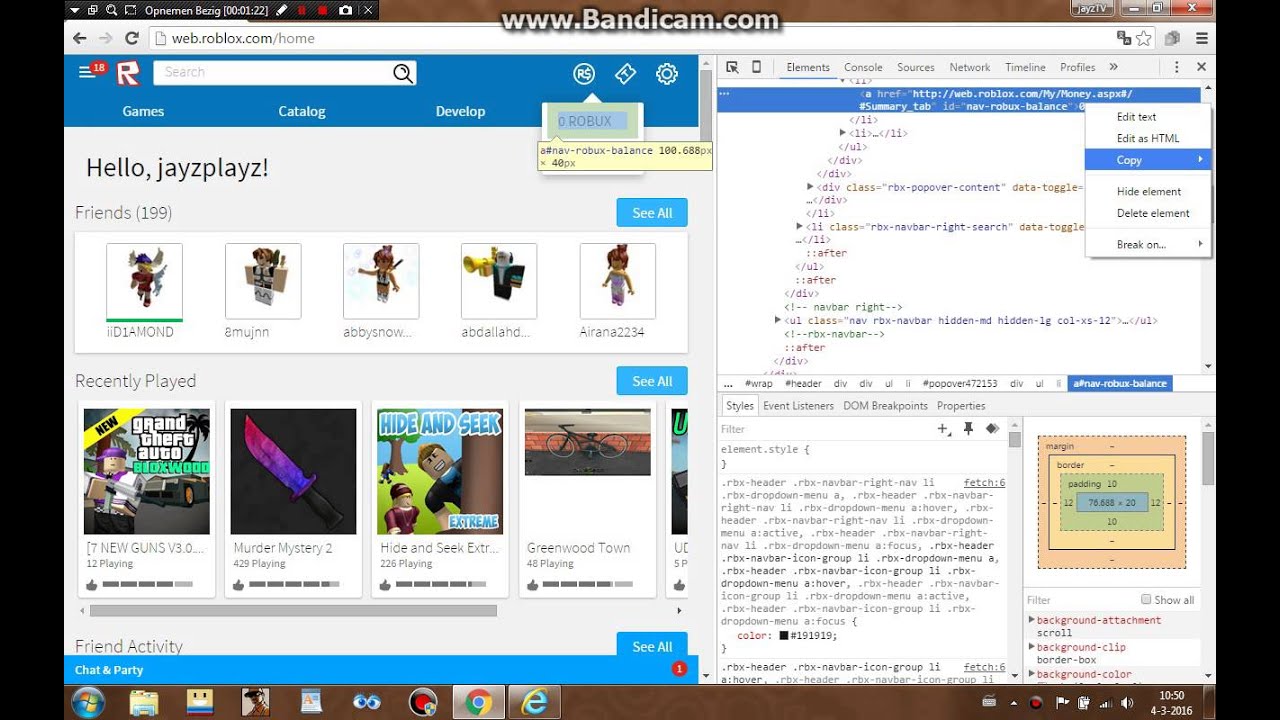Screen dimensions: 1280x720
Task: Click the Roblox search input field
Action: pyautogui.click(x=272, y=73)
